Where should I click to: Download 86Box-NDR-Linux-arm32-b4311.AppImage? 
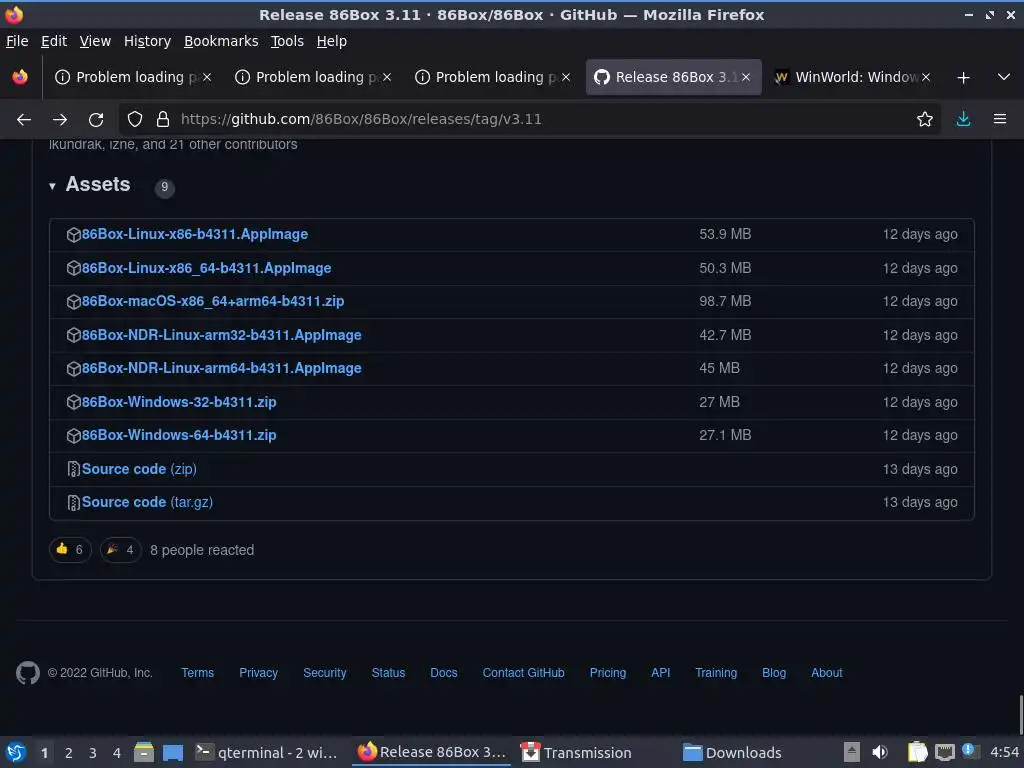(221, 335)
